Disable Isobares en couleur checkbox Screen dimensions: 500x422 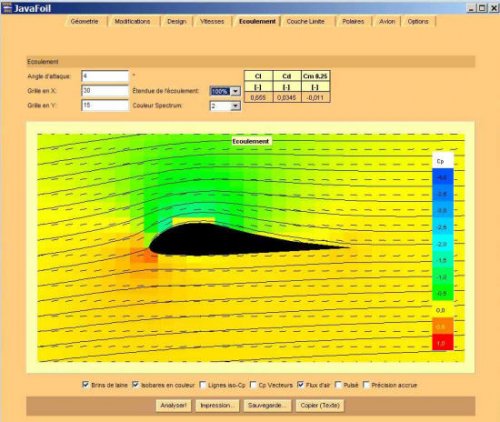coord(135,385)
